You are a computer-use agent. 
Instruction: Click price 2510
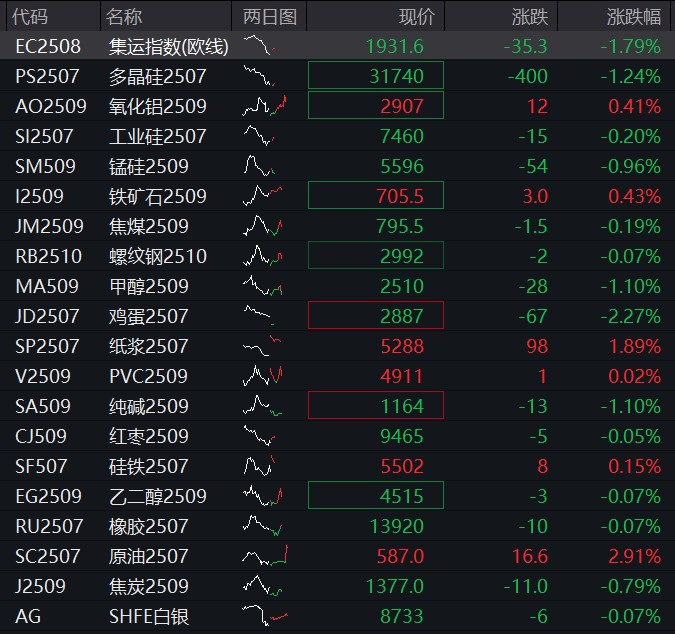pyautogui.click(x=402, y=286)
